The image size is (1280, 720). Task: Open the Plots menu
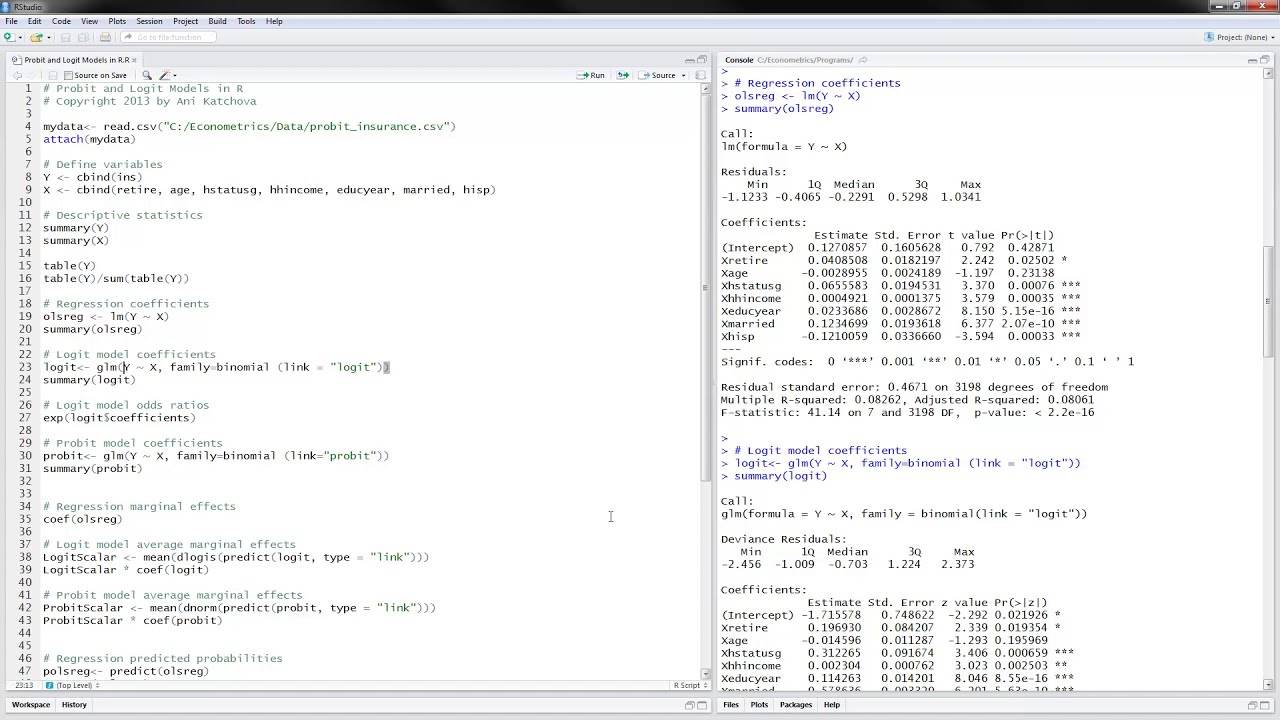pyautogui.click(x=117, y=21)
